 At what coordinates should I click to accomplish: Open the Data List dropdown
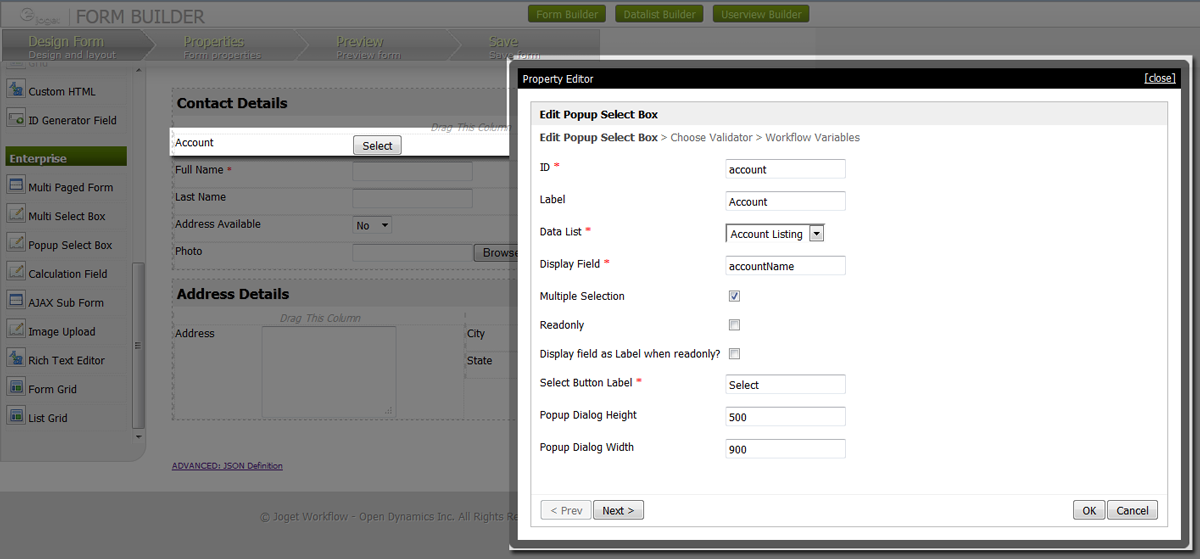775,234
